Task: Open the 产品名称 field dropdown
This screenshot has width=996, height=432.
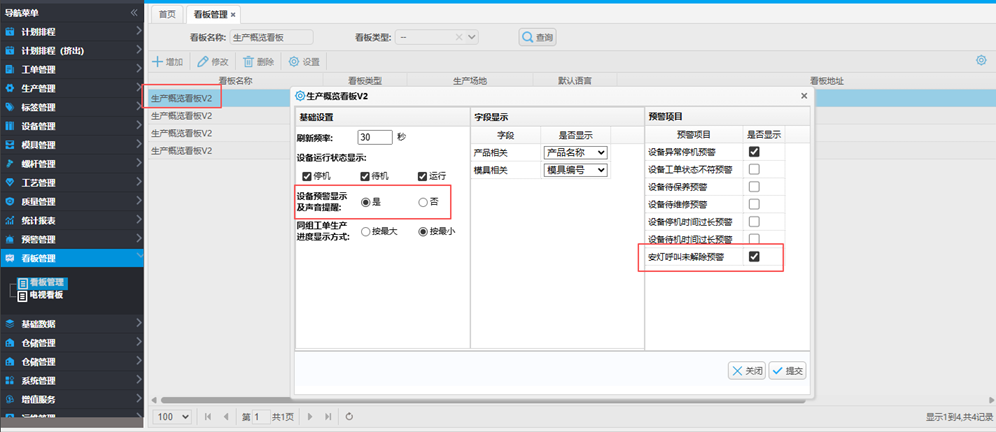Action: [x=575, y=152]
